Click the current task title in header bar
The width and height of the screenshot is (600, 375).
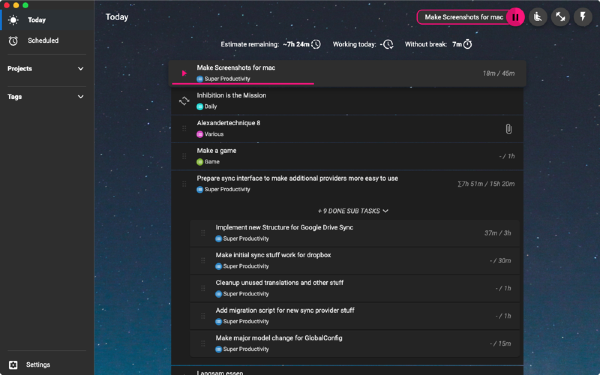463,17
